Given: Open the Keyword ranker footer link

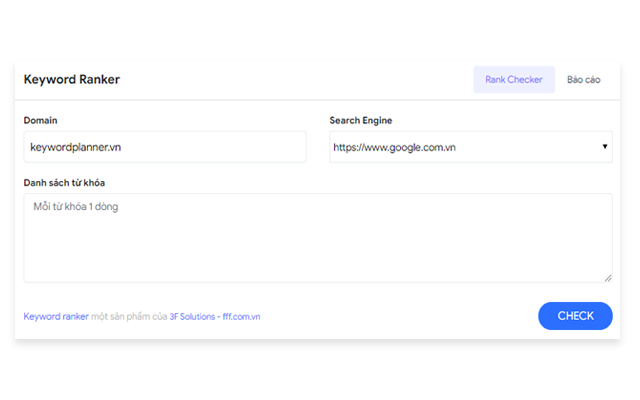Looking at the screenshot, I should (x=56, y=317).
